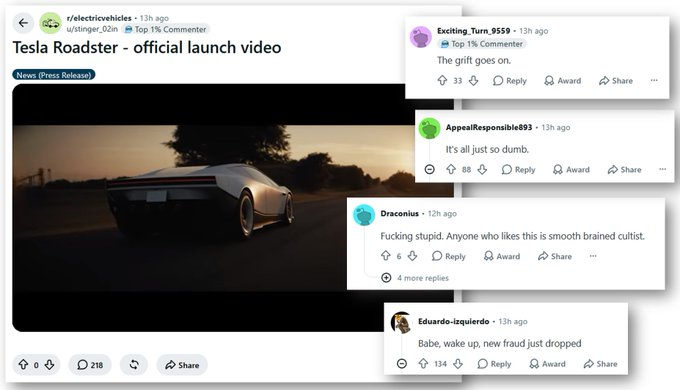The image size is (680, 390).
Task: Downvote the 'Babe, wake up' comment
Action: [x=458, y=364]
